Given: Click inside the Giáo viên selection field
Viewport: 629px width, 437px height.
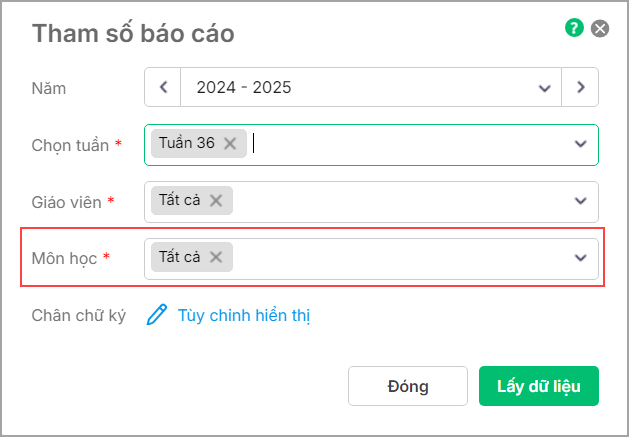Looking at the screenshot, I should point(371,202).
